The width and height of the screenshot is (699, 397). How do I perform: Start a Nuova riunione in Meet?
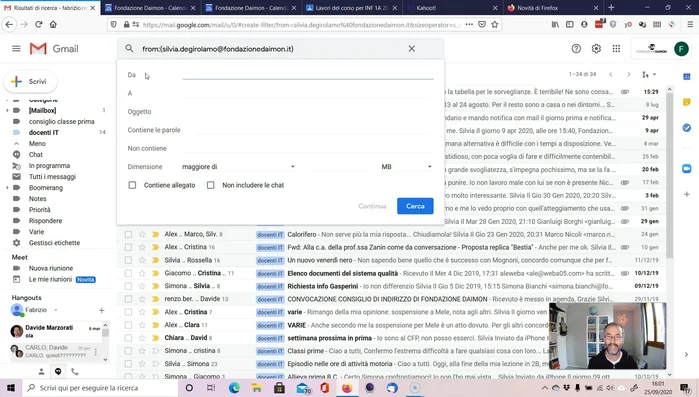click(x=51, y=268)
